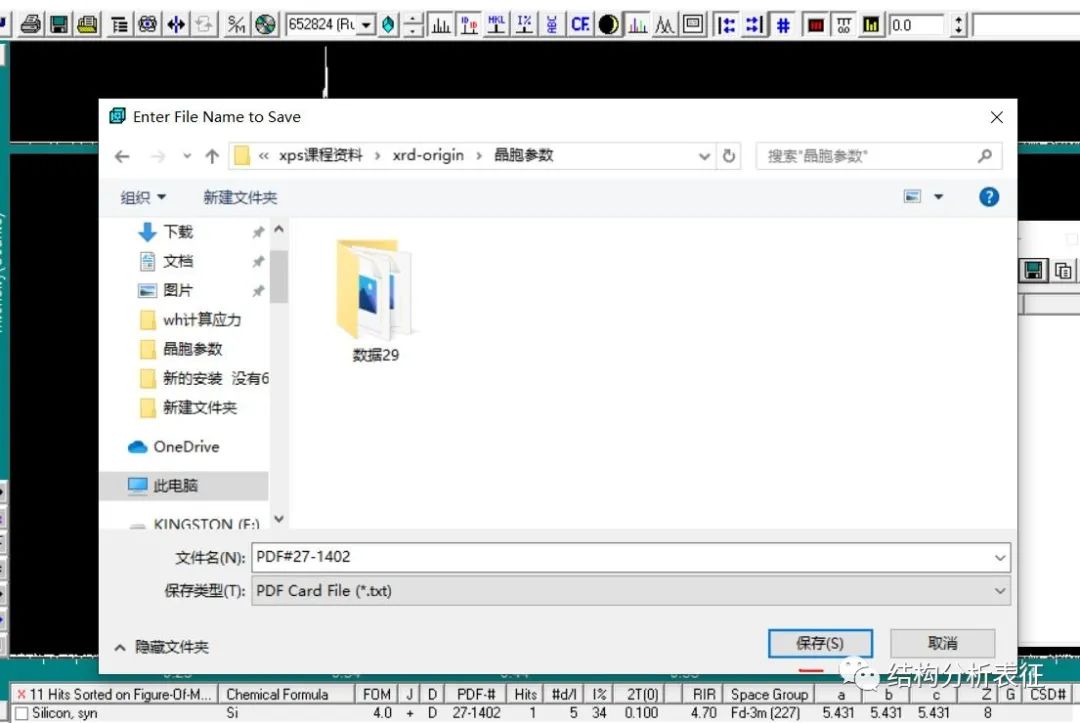
Task: Click the stepper beside the 0.0 field
Action: pos(958,25)
